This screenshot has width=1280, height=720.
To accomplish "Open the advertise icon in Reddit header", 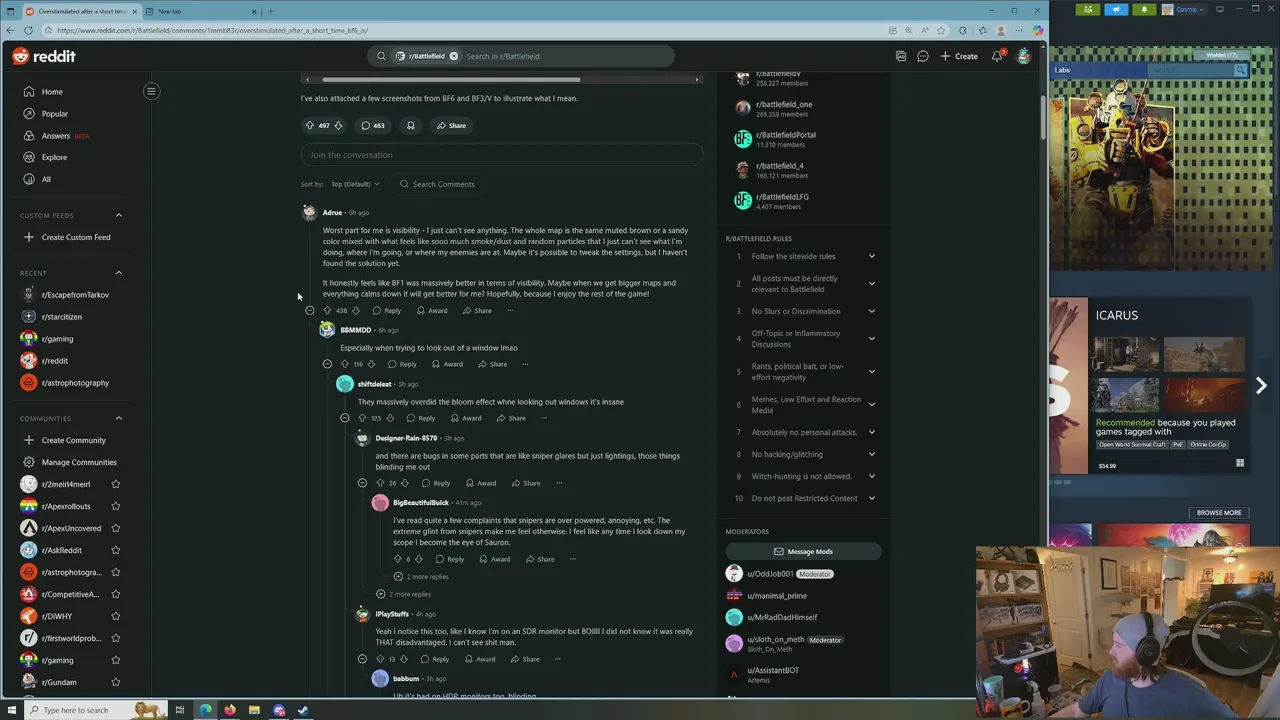I will click(901, 56).
